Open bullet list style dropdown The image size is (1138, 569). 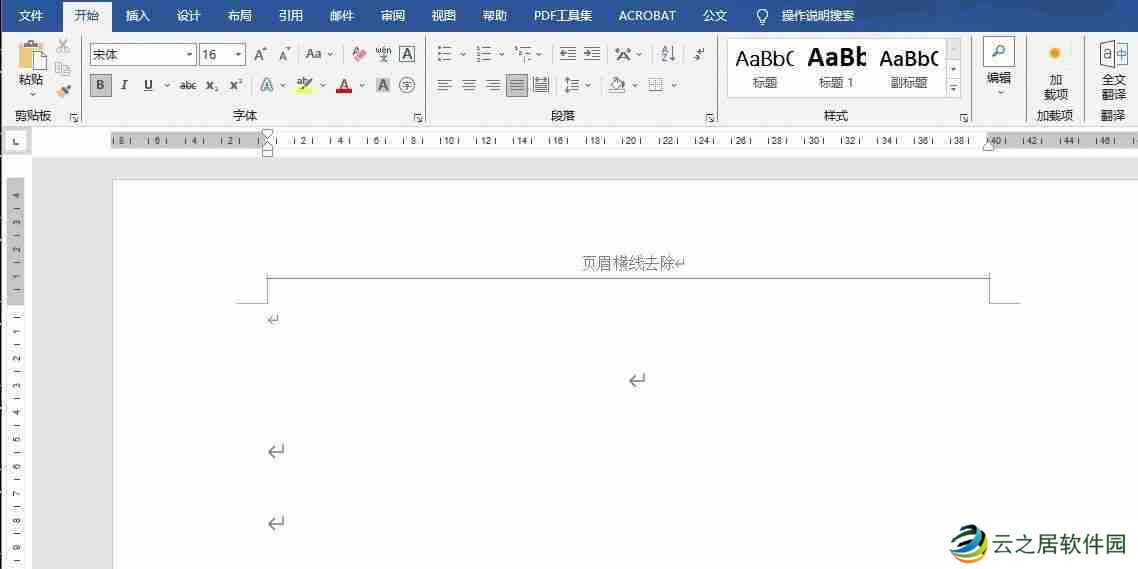click(464, 54)
